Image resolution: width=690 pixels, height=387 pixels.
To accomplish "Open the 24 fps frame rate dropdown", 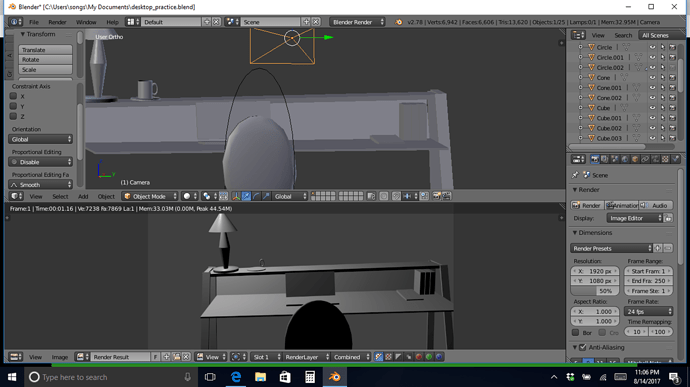I will tap(648, 311).
